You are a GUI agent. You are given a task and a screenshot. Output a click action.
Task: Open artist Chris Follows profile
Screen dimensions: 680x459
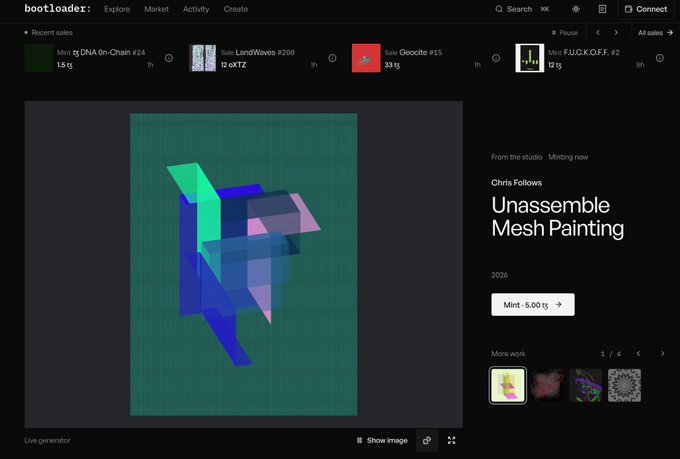[x=517, y=183]
